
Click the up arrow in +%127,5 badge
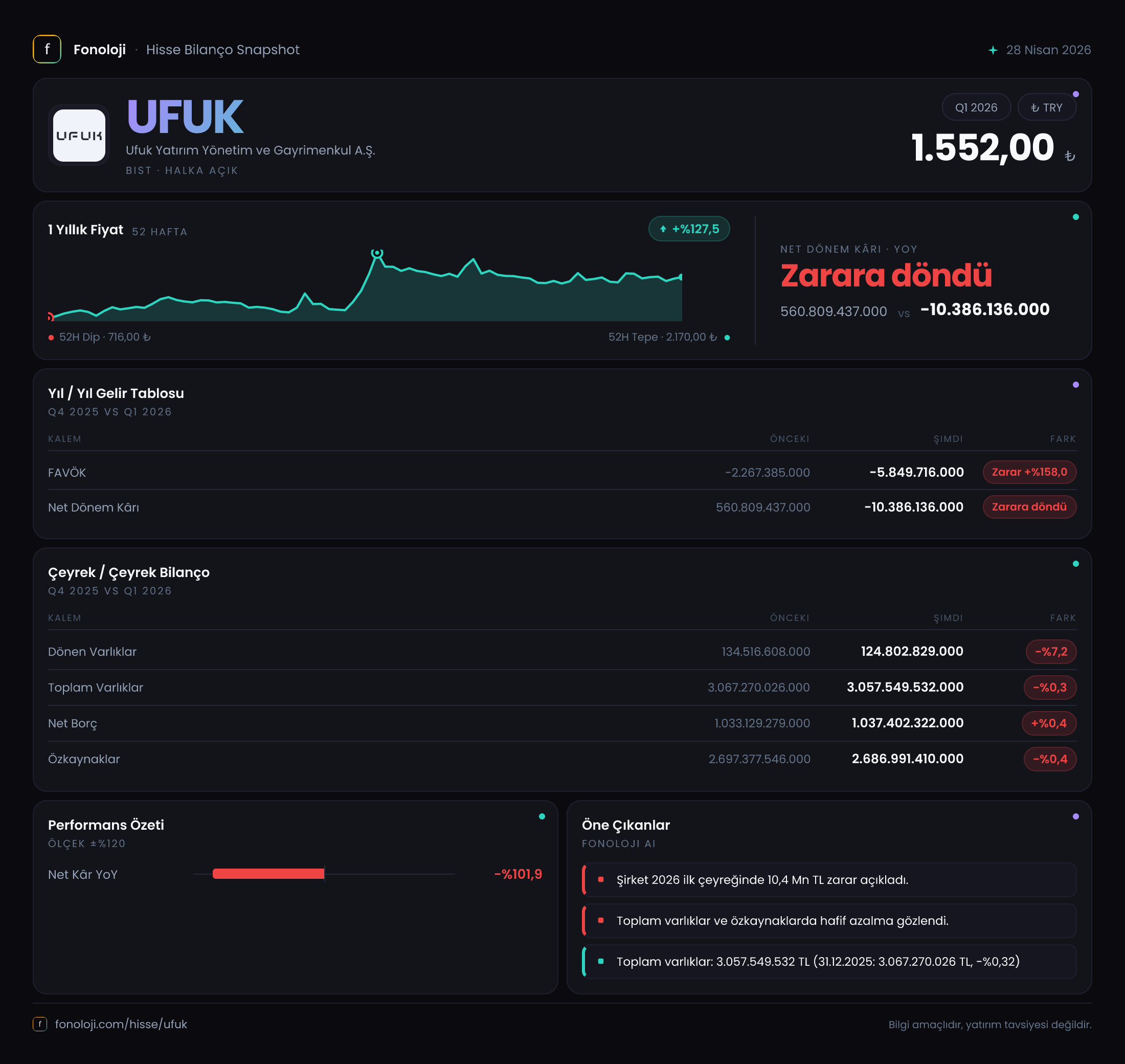coord(663,229)
